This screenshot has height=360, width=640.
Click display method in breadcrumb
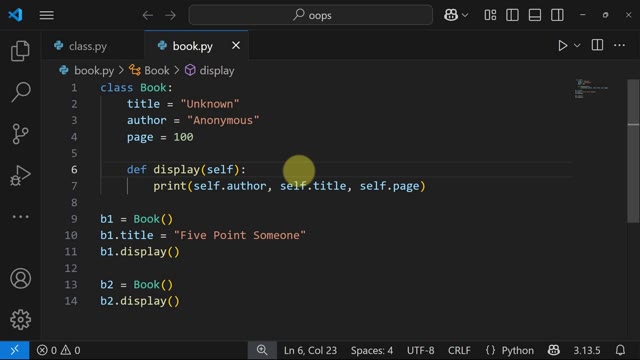pos(217,70)
